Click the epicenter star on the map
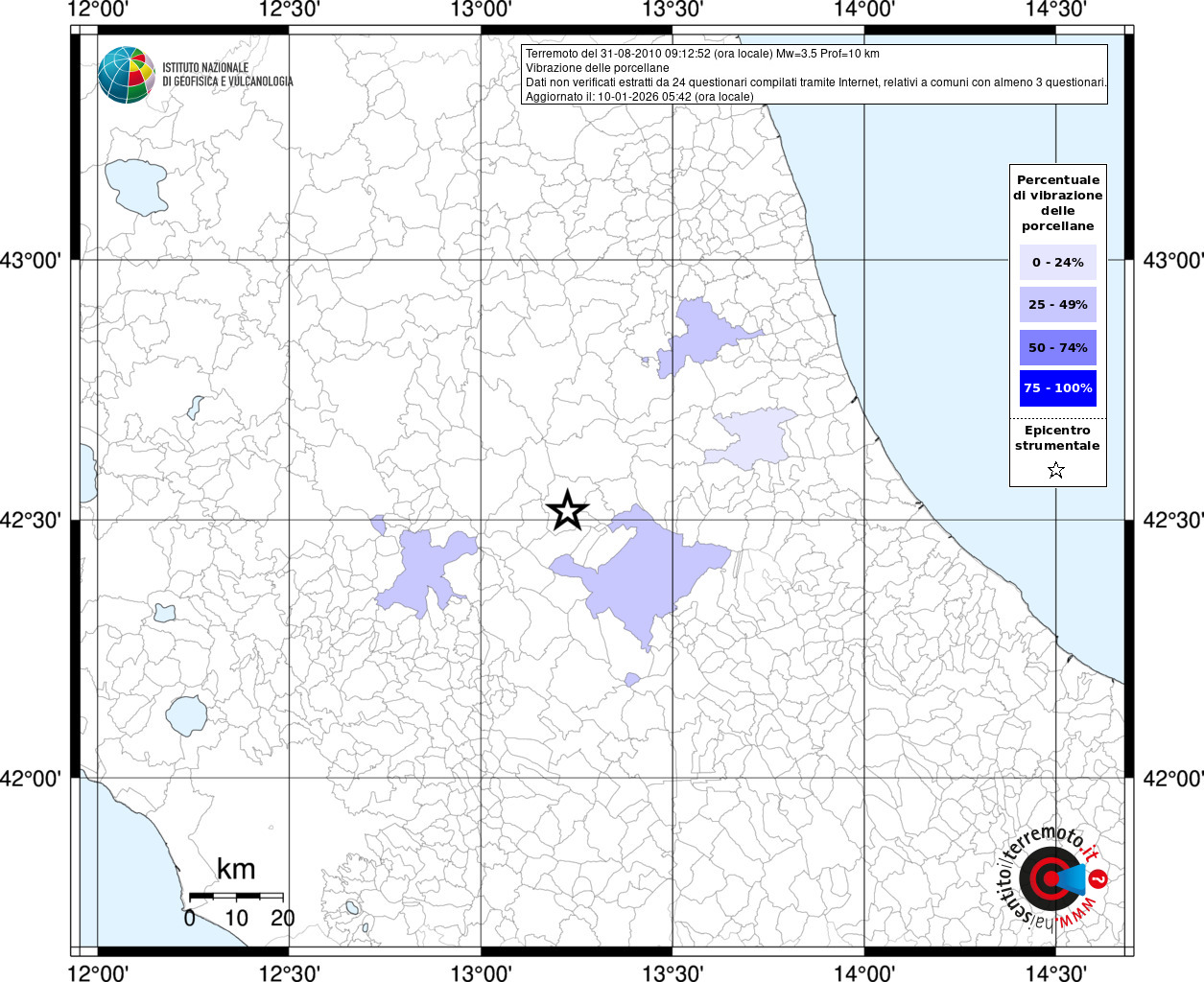Image resolution: width=1204 pixels, height=982 pixels. pyautogui.click(x=567, y=510)
